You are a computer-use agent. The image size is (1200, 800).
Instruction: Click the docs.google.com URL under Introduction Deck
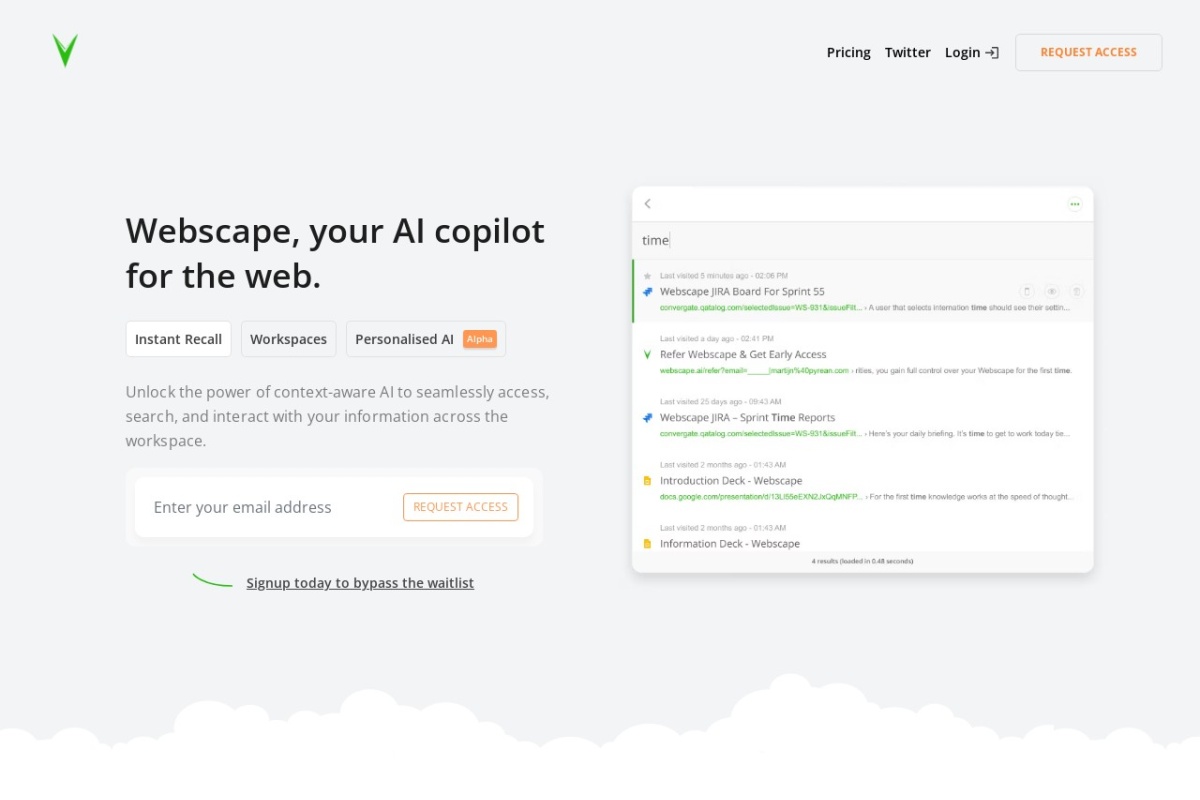(760, 497)
